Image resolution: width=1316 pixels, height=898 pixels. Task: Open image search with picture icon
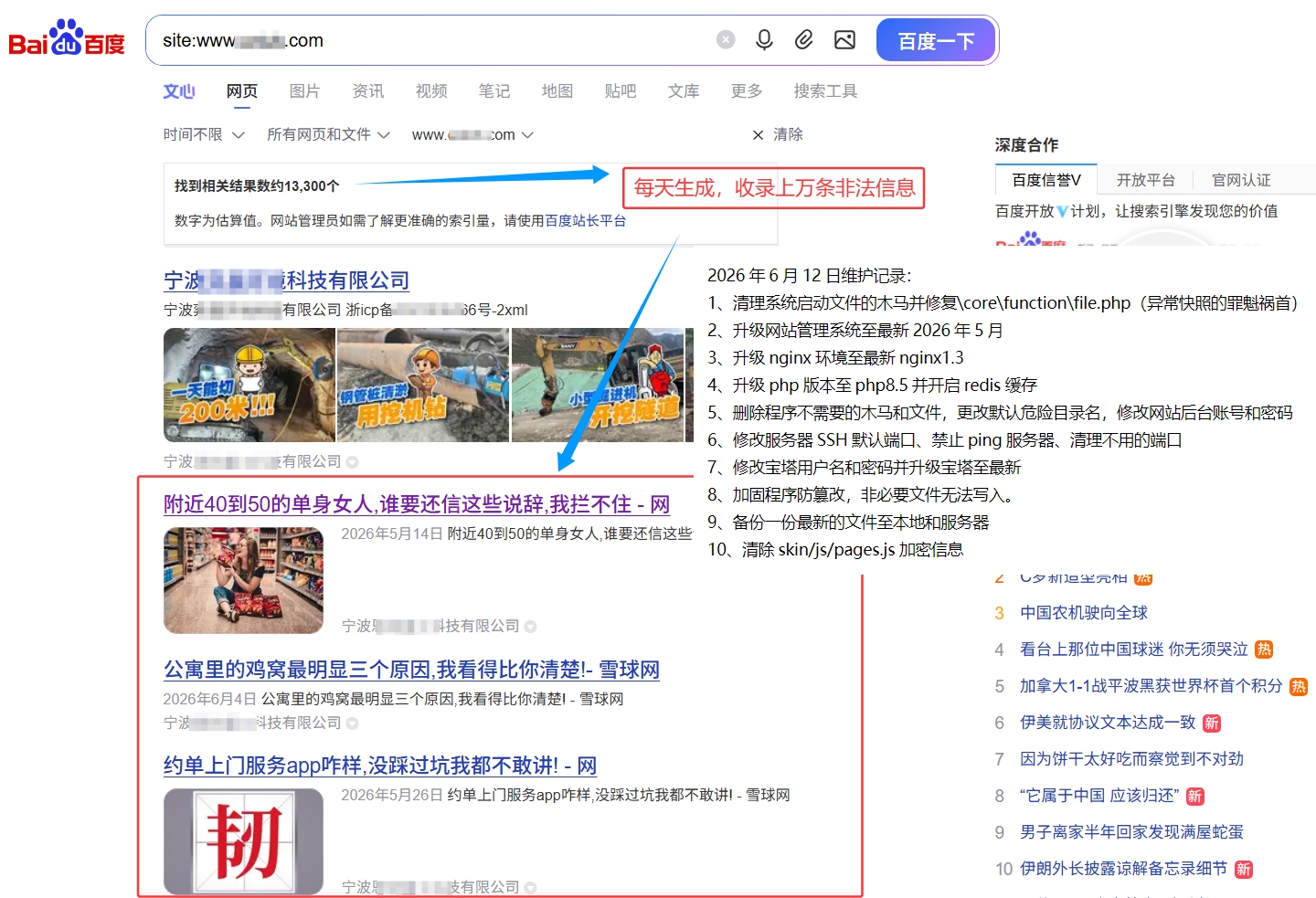845,39
